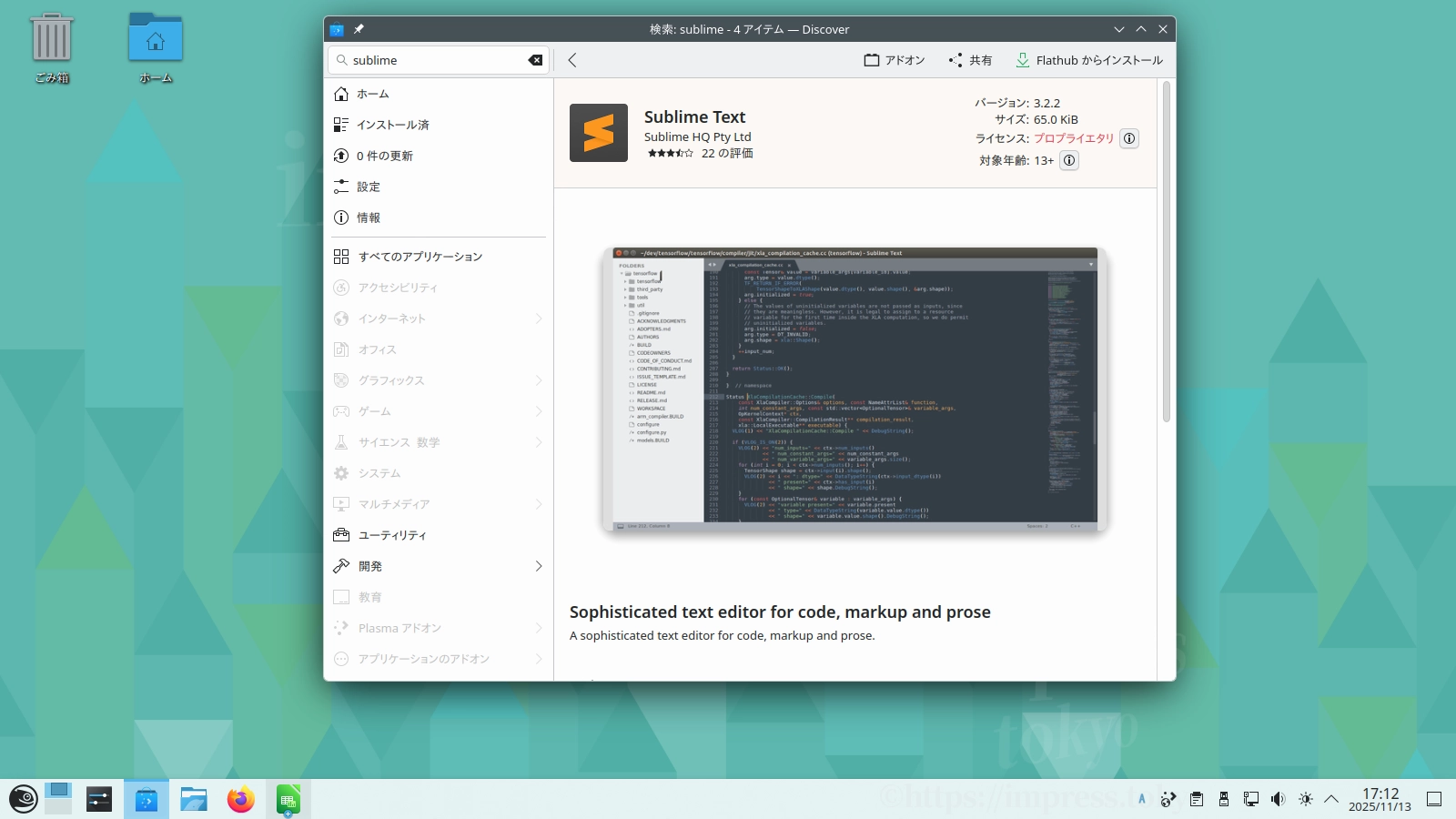Click the Sublime HQ Pty Ltd developer name
Viewport: 1456px width, 819px height.
(698, 136)
